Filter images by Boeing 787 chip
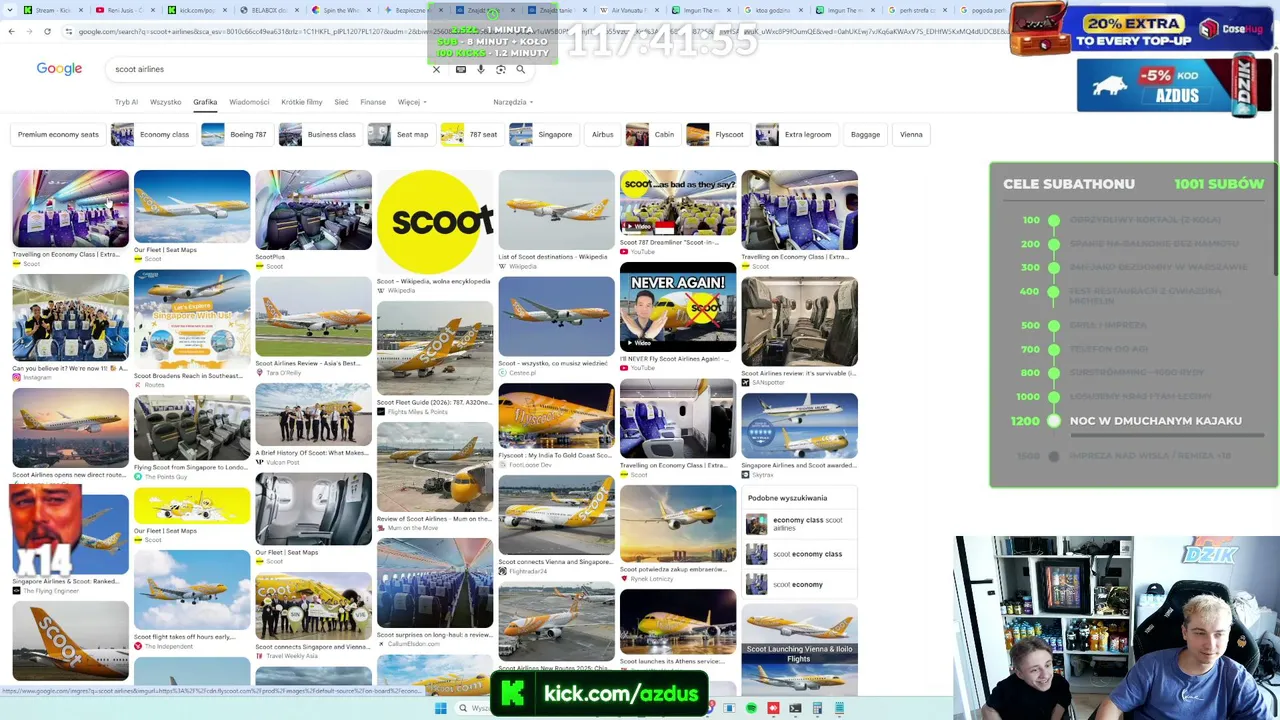1280x720 pixels. click(235, 134)
